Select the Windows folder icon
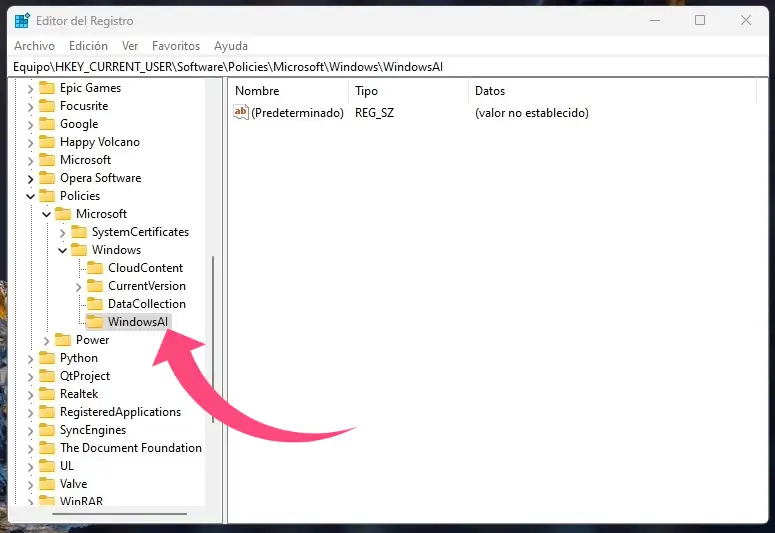Screen dimensions: 775x533 tap(79, 250)
